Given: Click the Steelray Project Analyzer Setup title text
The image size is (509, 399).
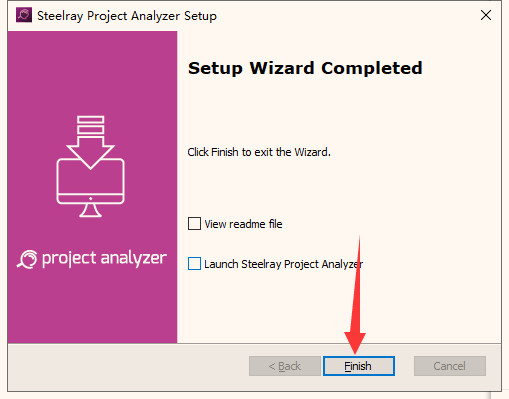Looking at the screenshot, I should click(x=127, y=16).
